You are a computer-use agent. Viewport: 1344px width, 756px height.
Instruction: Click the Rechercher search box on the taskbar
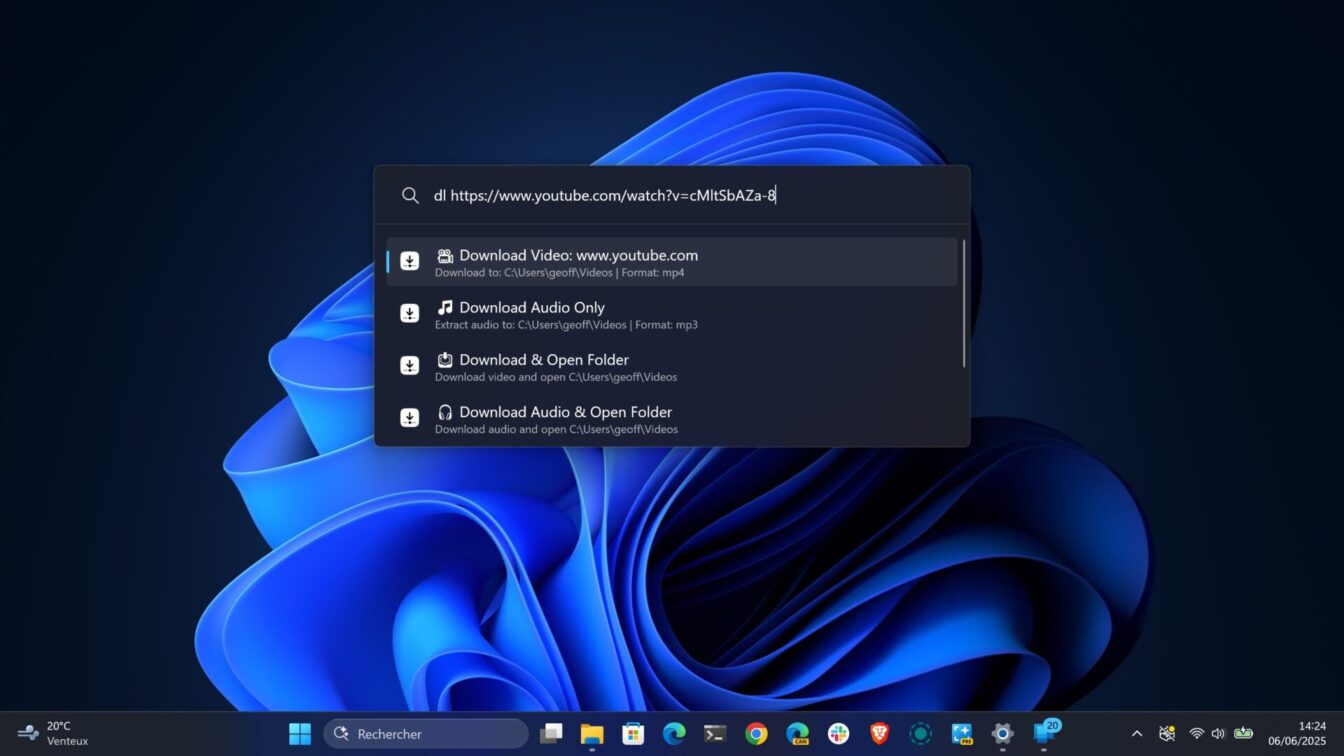coord(425,733)
